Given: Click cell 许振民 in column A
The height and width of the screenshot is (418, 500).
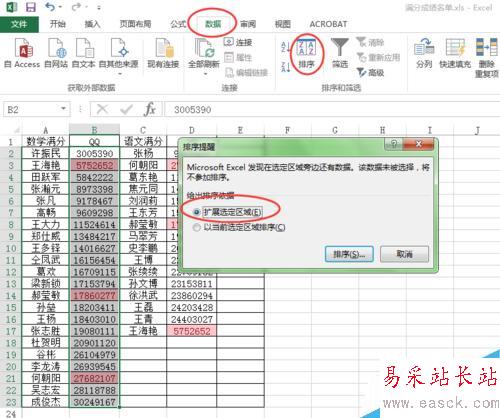Looking at the screenshot, I should [x=46, y=153].
